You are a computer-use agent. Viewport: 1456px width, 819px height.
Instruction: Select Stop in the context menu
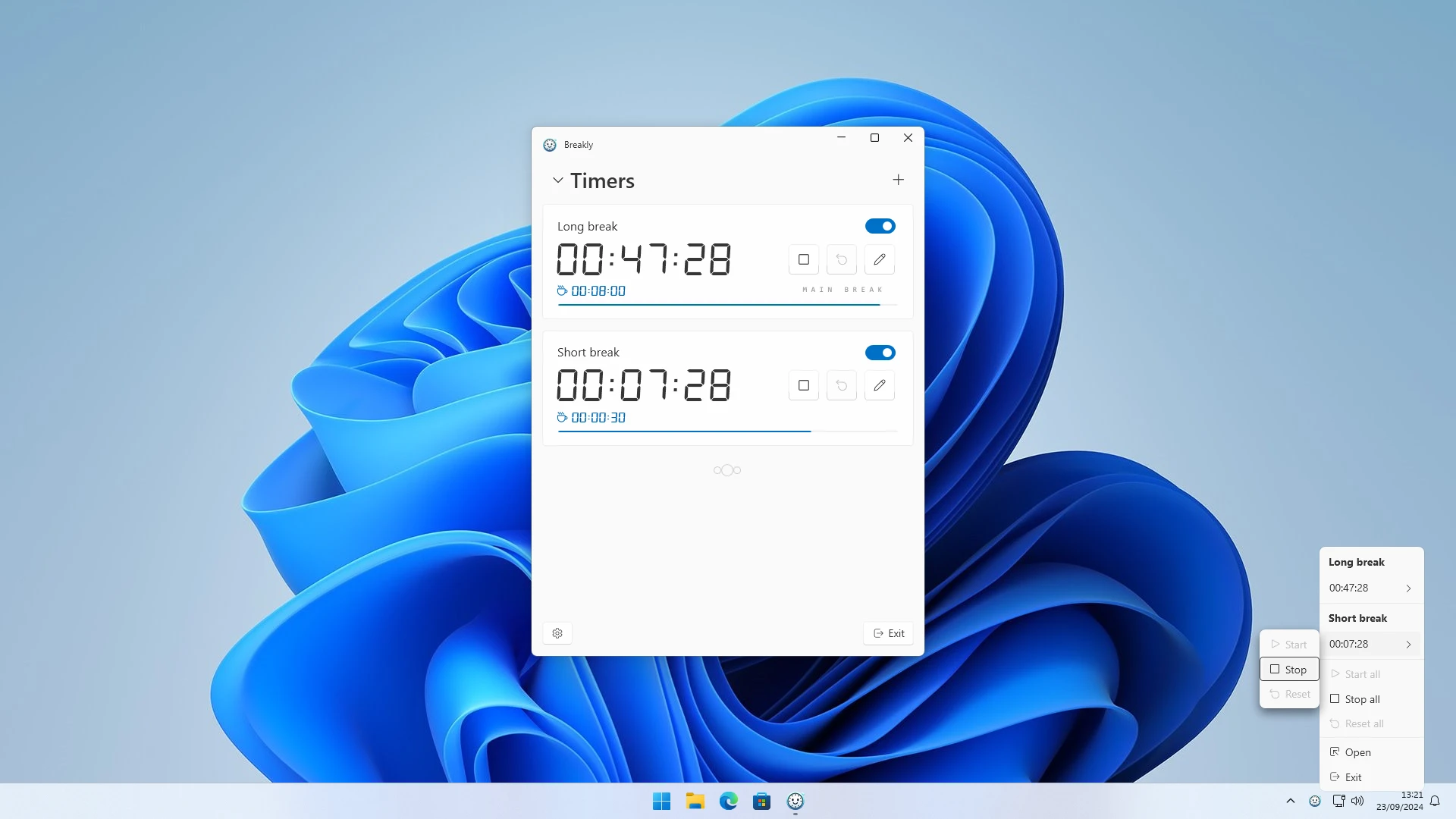coord(1289,669)
